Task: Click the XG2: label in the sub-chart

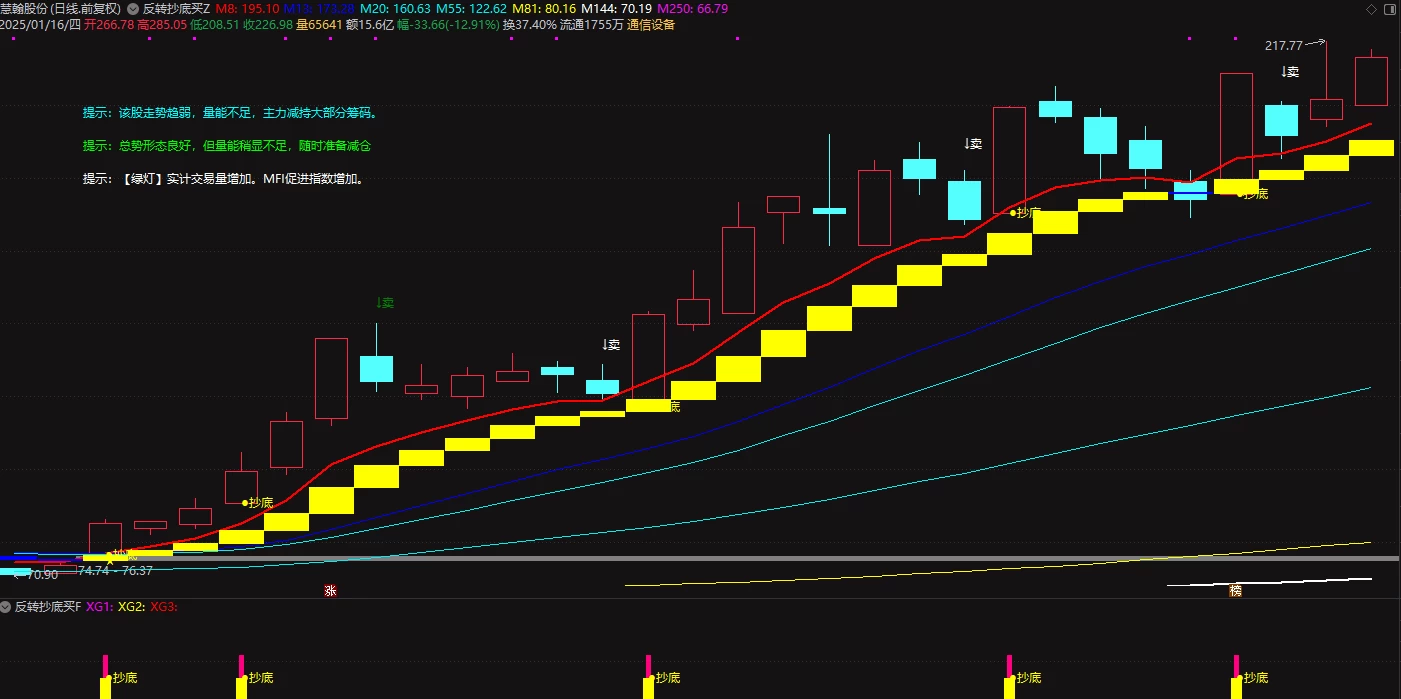Action: [131, 606]
